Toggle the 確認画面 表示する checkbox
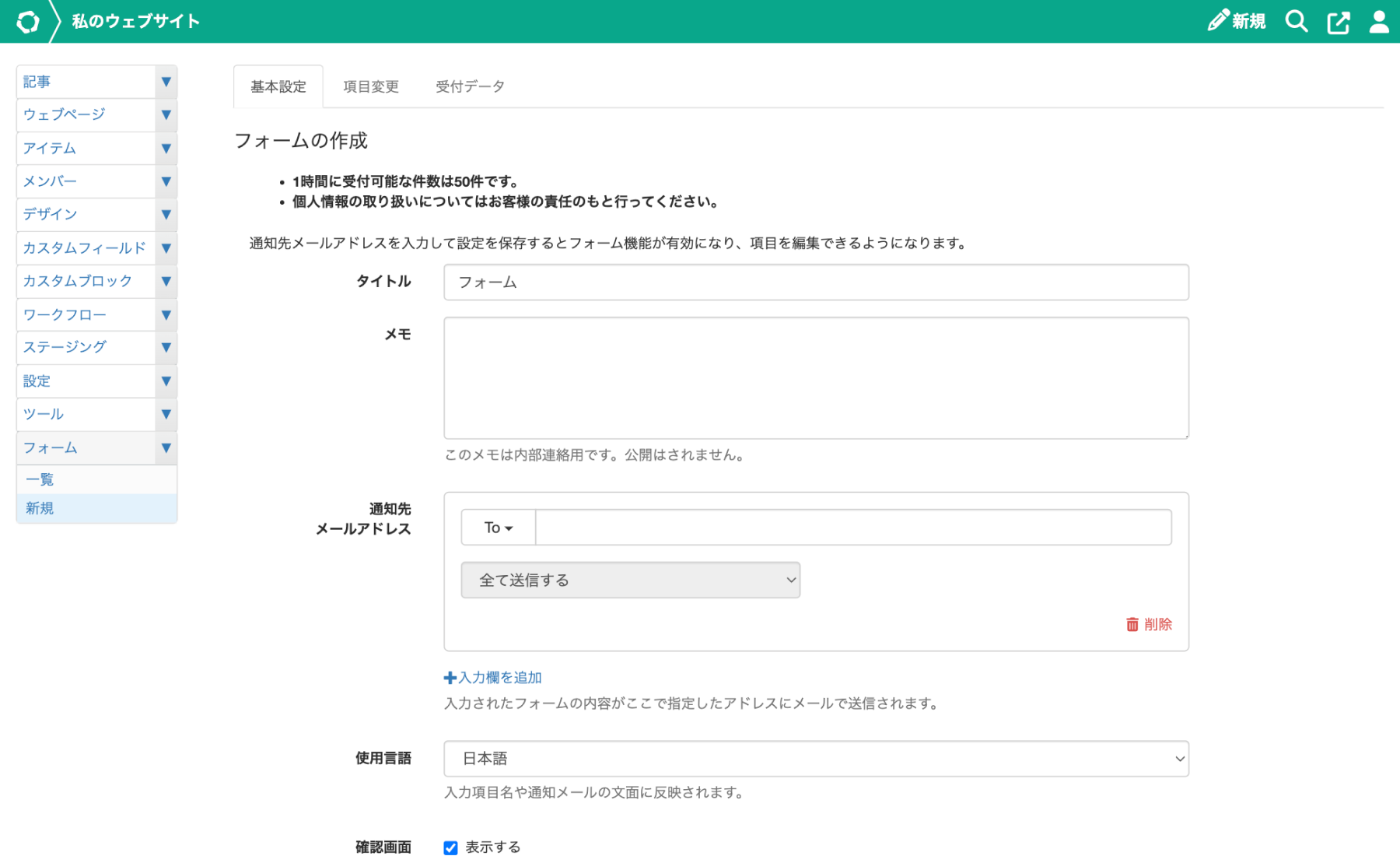This screenshot has height=856, width=1400. coord(450,847)
